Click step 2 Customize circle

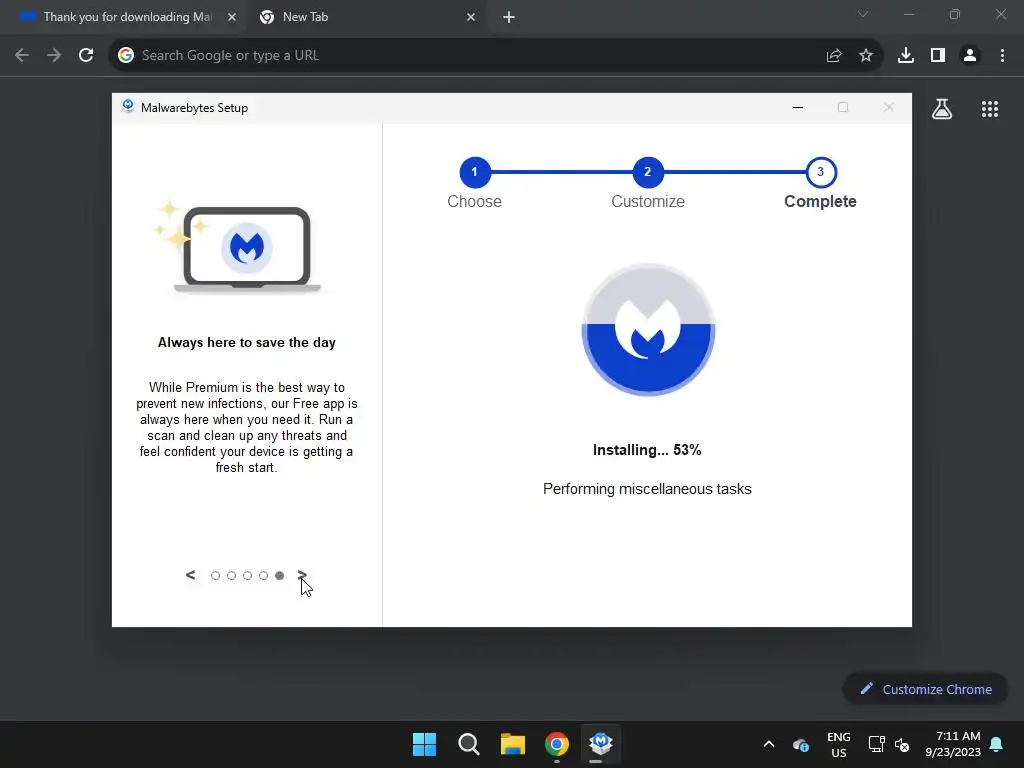pos(648,172)
